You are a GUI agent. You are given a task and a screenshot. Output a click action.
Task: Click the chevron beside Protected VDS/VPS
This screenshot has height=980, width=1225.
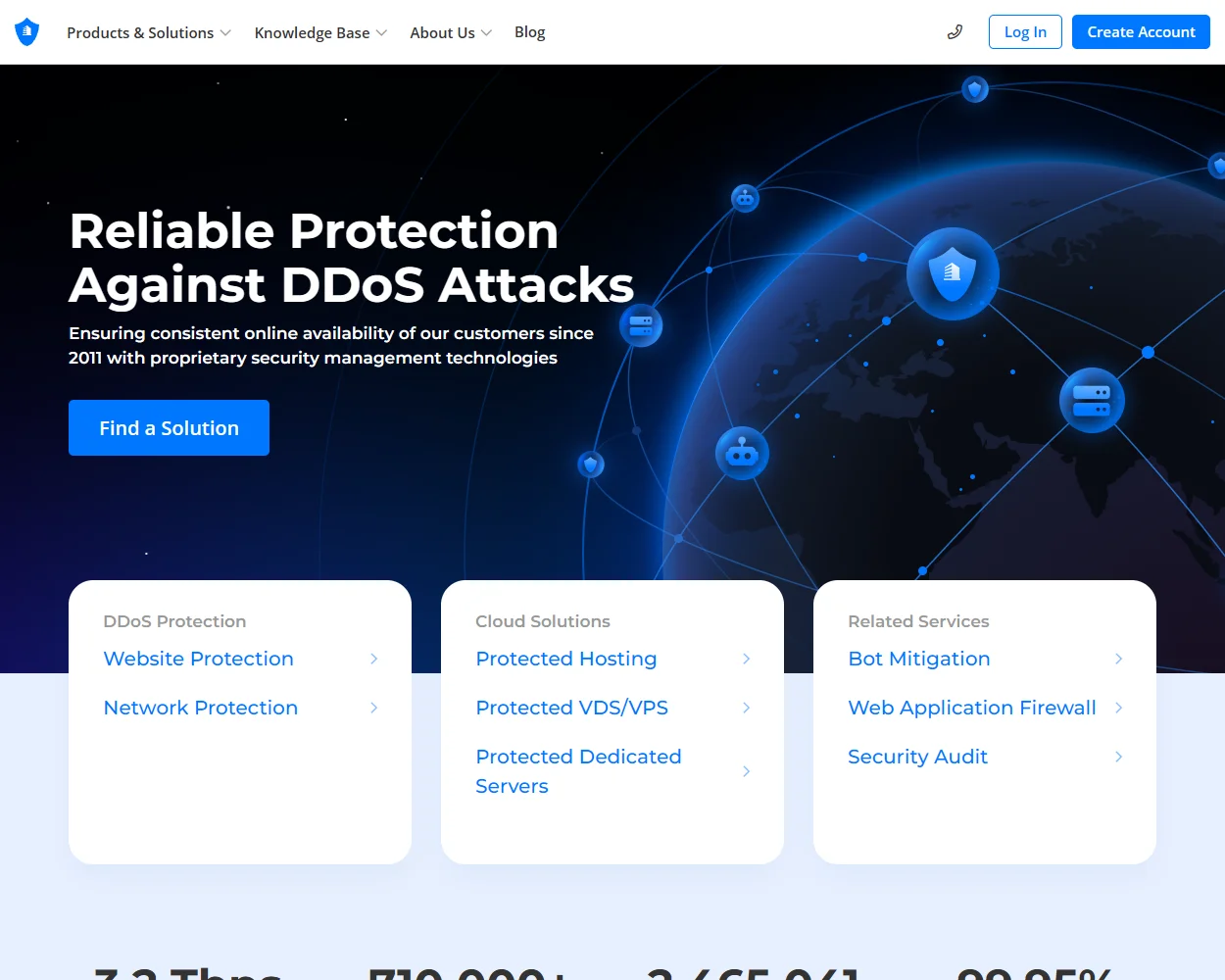click(x=746, y=708)
